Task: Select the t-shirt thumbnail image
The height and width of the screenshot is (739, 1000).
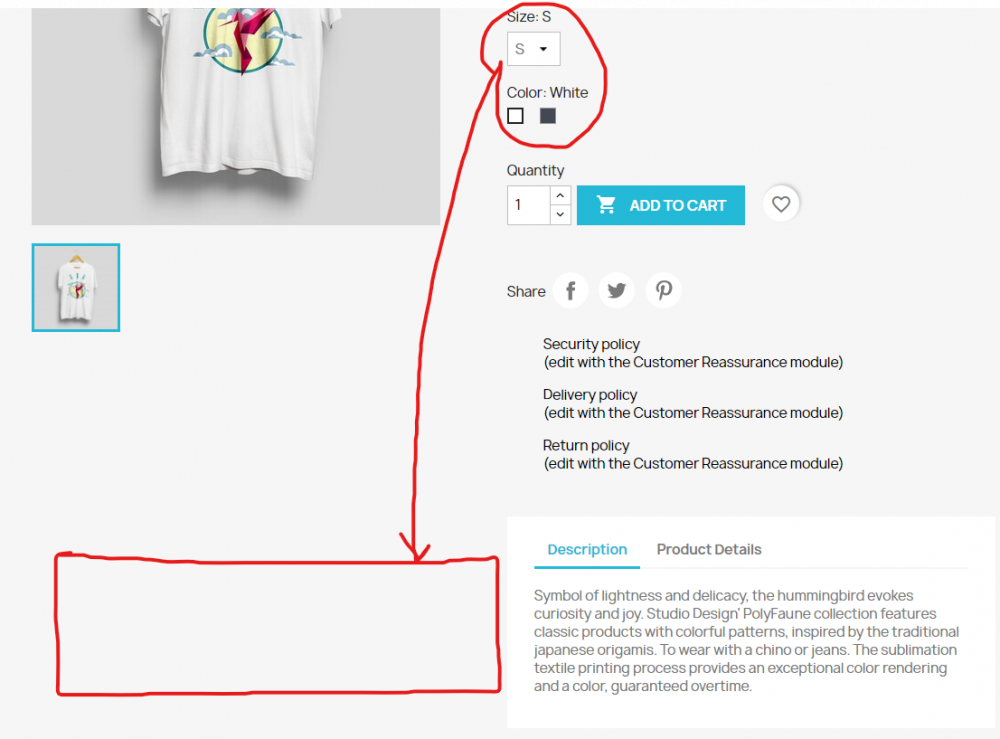Action: [x=76, y=288]
